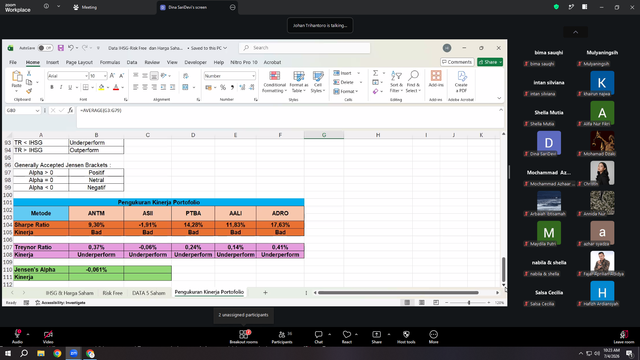Add a new sheet with the plus button

(265, 292)
